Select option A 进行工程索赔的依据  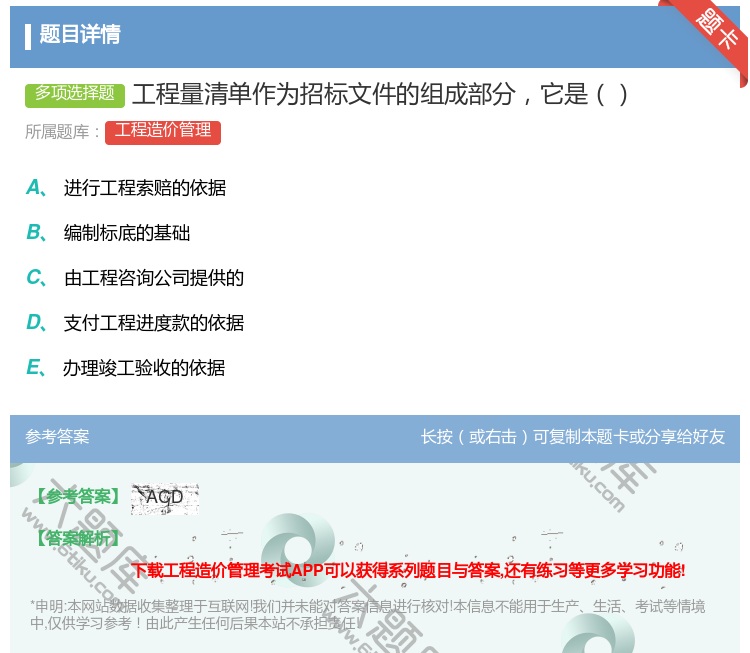[126, 188]
